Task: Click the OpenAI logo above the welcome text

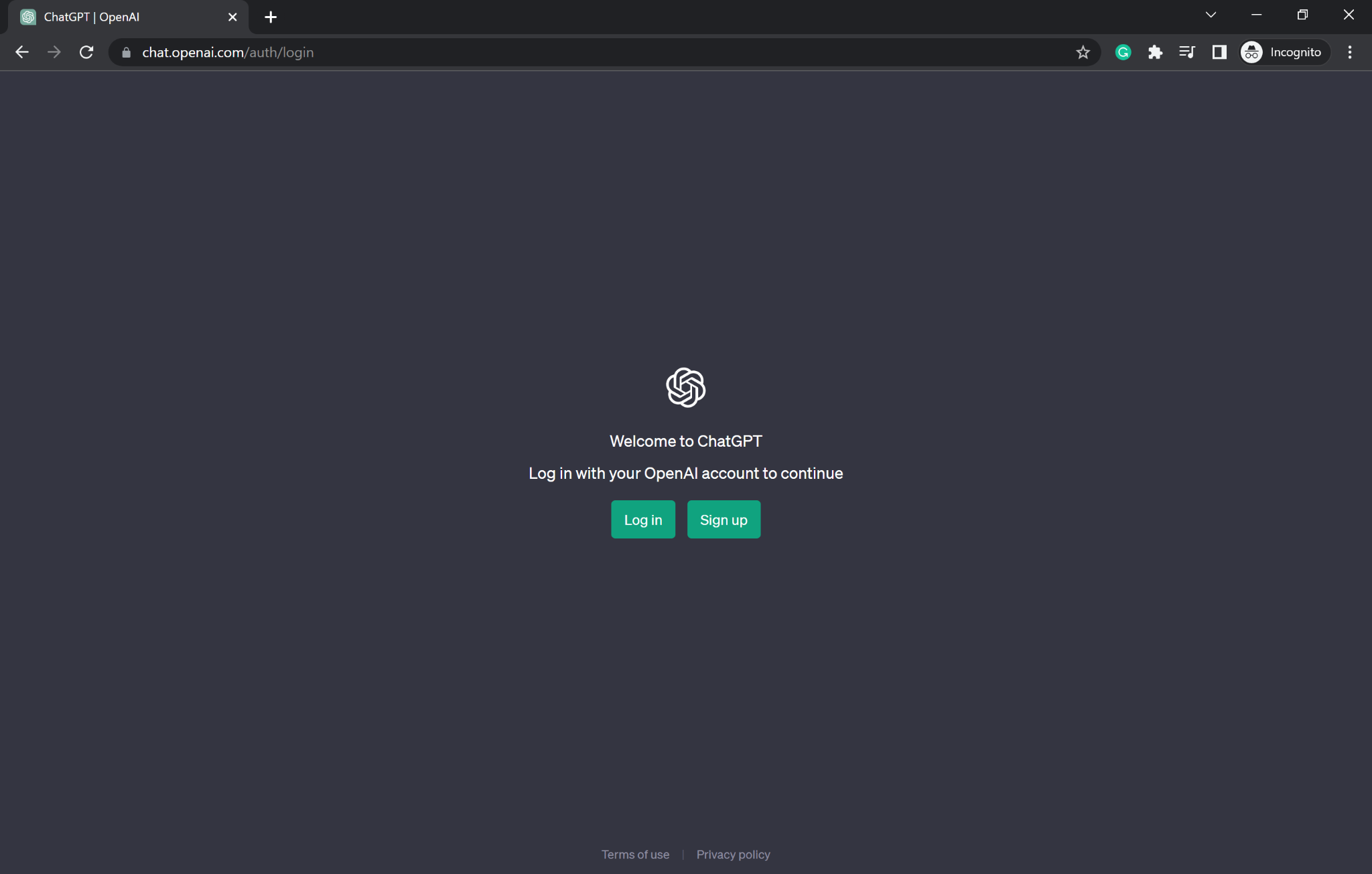Action: (x=685, y=387)
